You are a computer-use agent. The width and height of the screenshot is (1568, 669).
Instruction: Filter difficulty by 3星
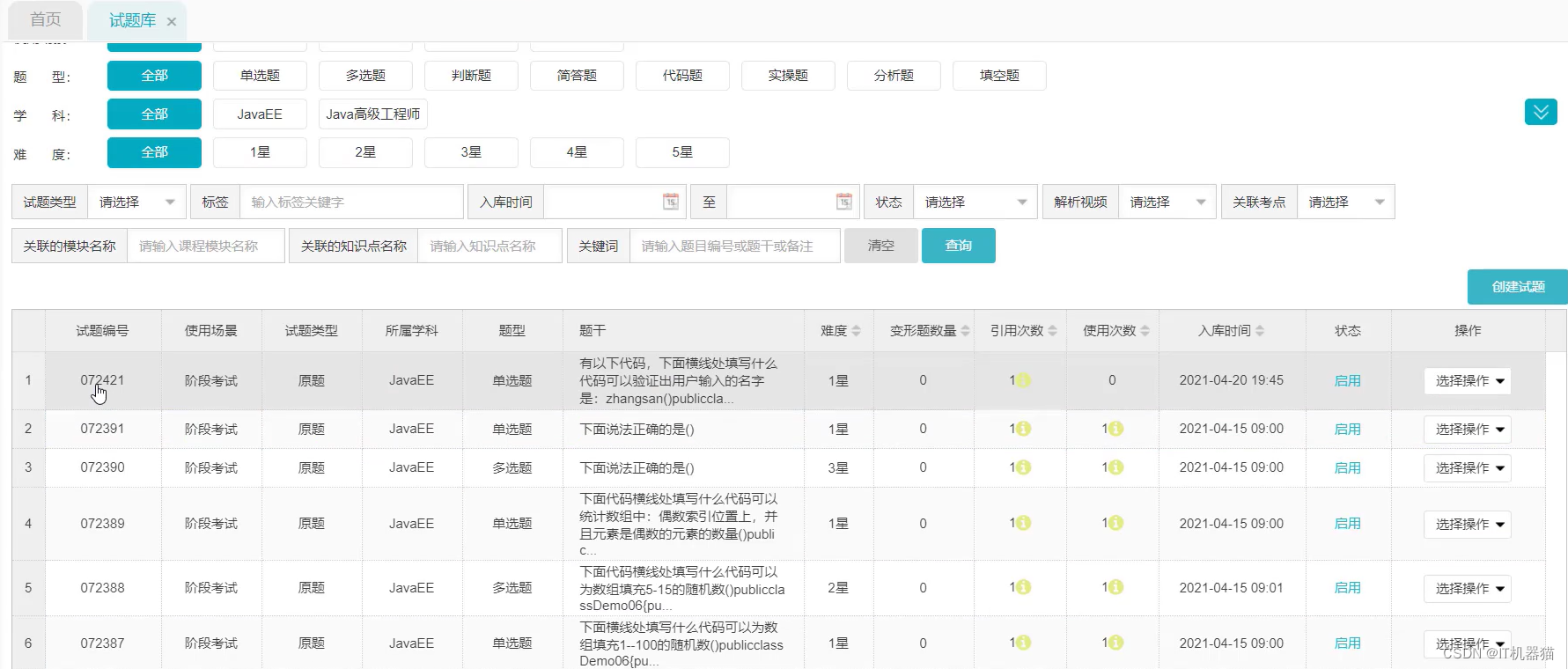471,152
